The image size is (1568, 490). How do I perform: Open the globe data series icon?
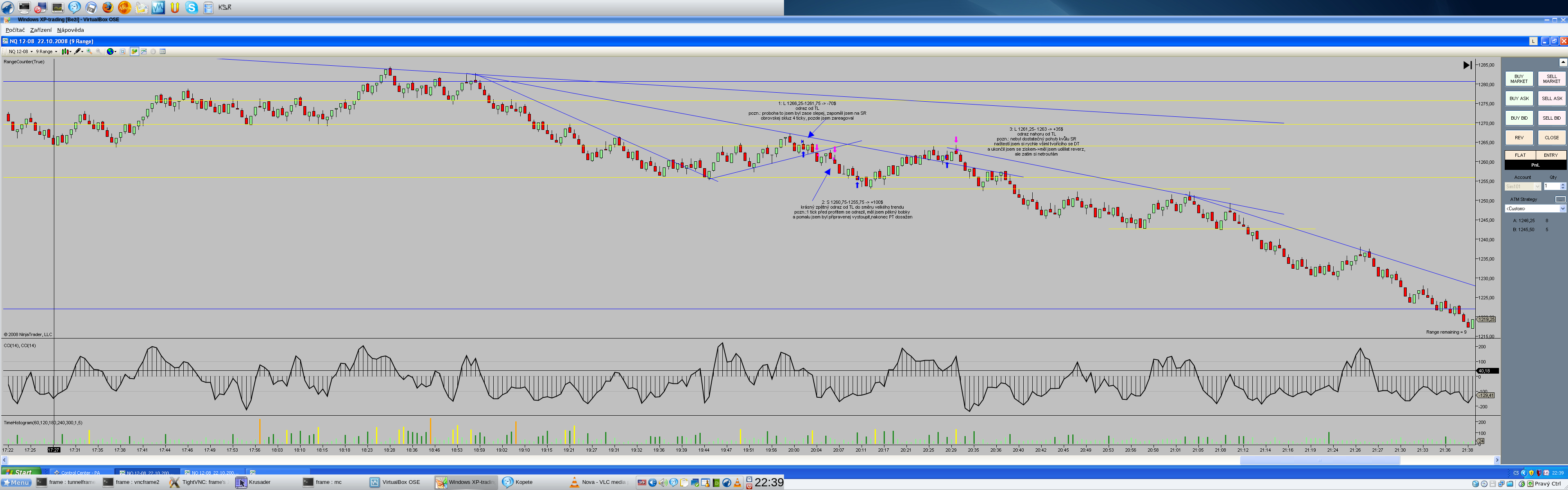111,52
